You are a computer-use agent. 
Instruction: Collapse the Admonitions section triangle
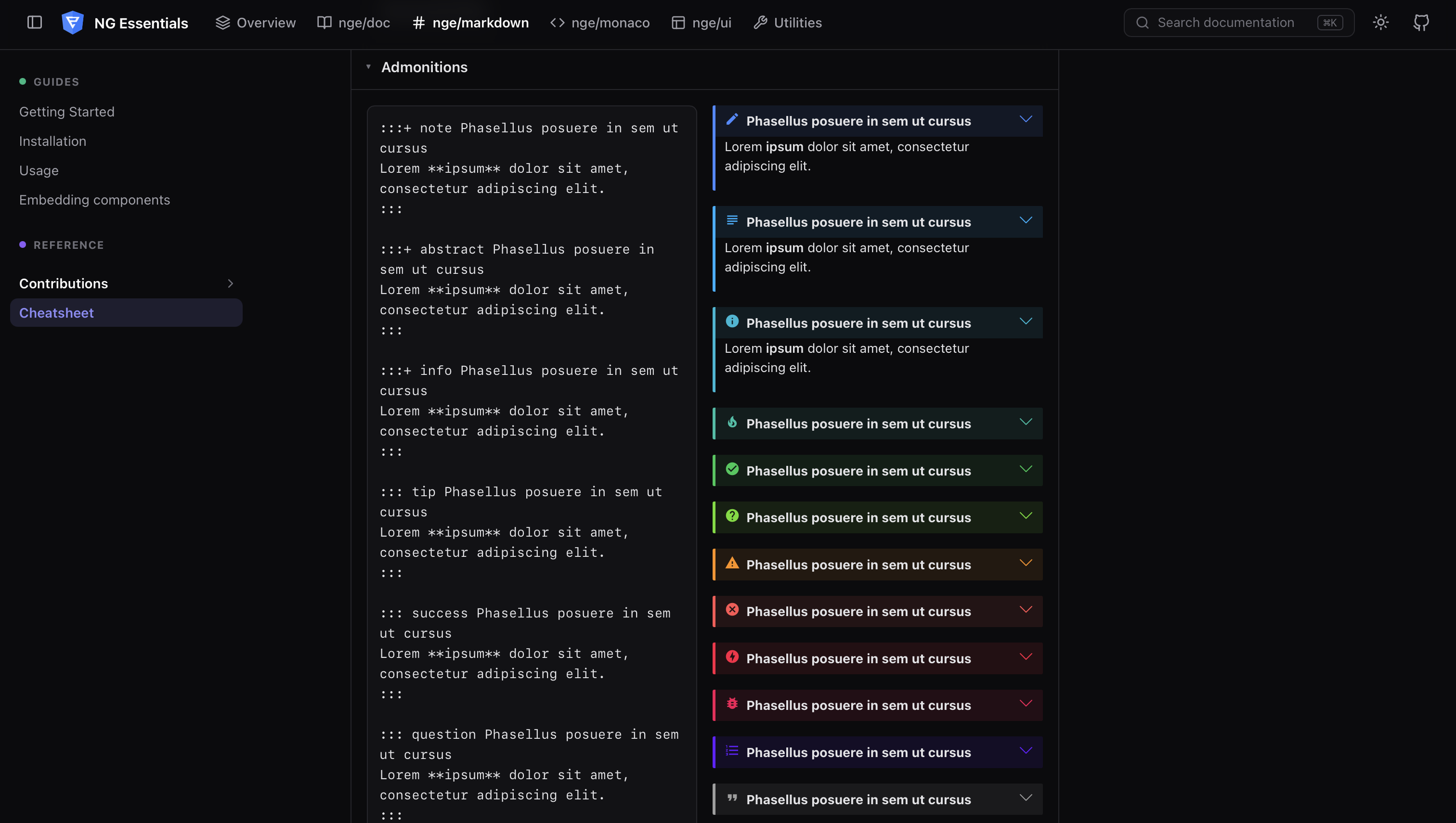click(368, 67)
